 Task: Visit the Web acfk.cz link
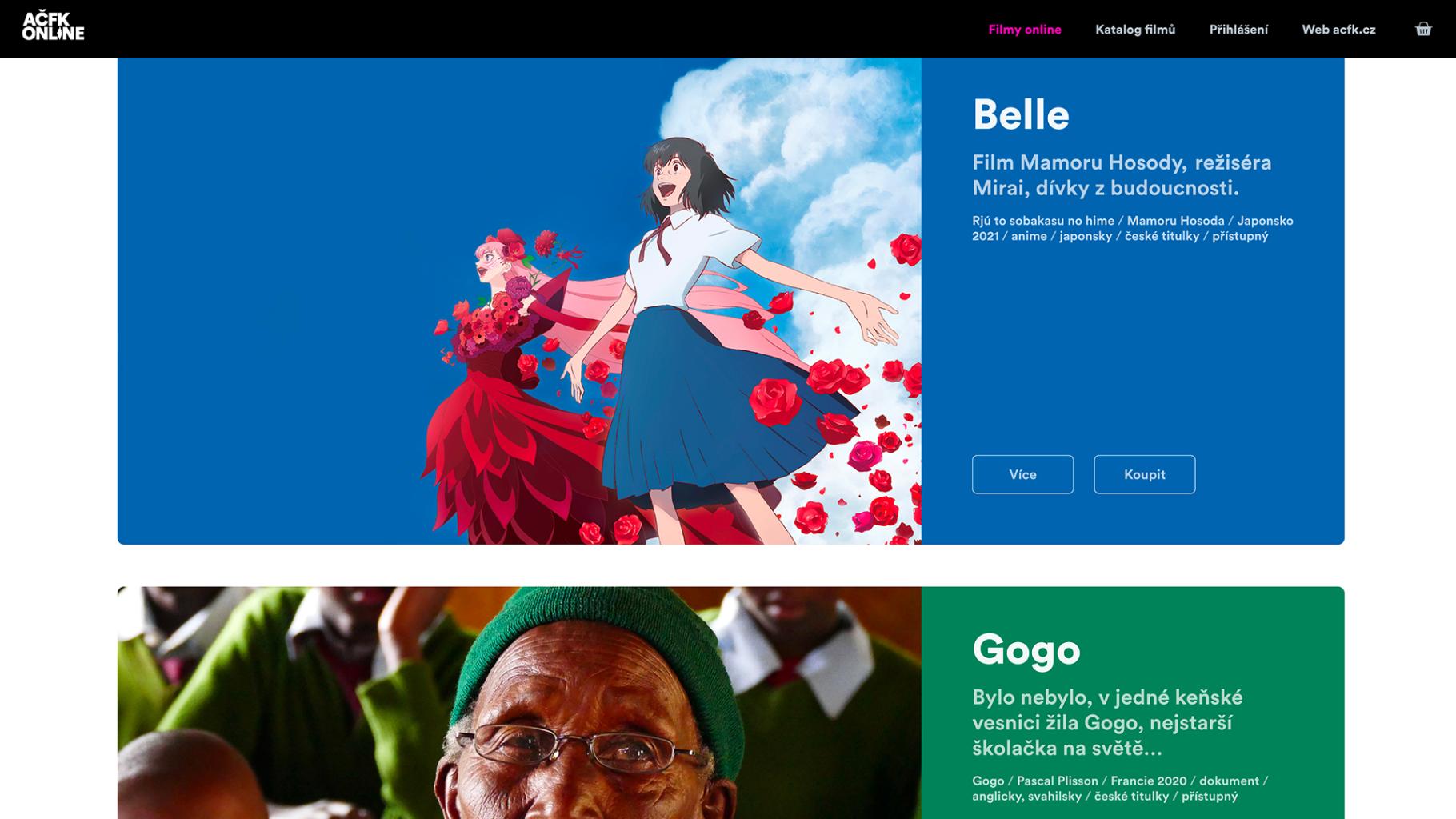coord(1338,30)
